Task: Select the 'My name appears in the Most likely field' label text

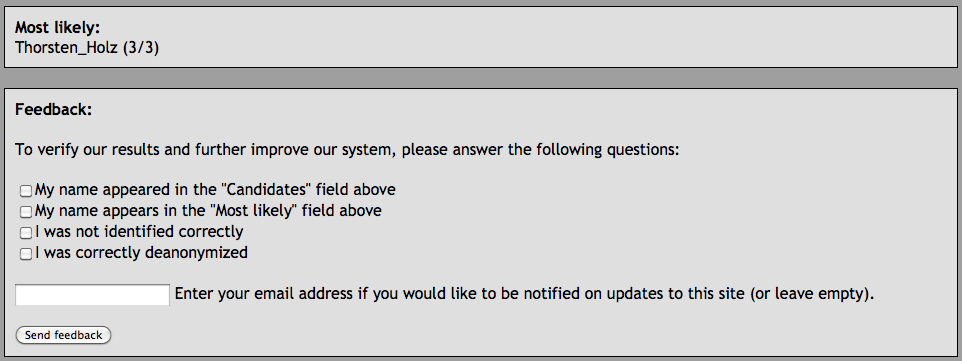Action: coord(208,211)
